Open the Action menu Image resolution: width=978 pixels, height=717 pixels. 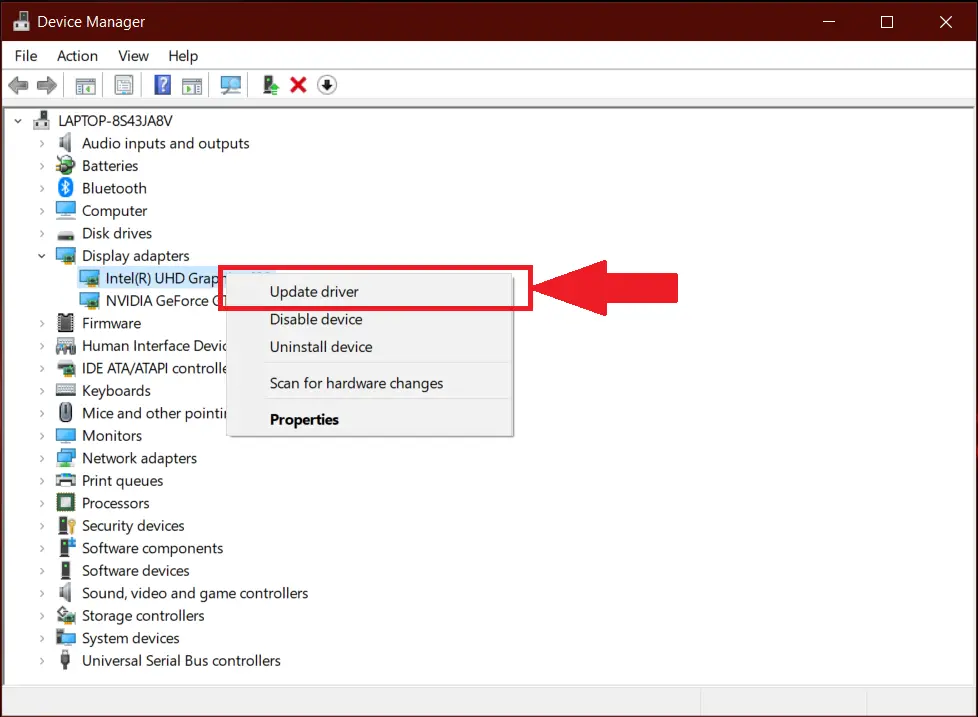[x=77, y=56]
